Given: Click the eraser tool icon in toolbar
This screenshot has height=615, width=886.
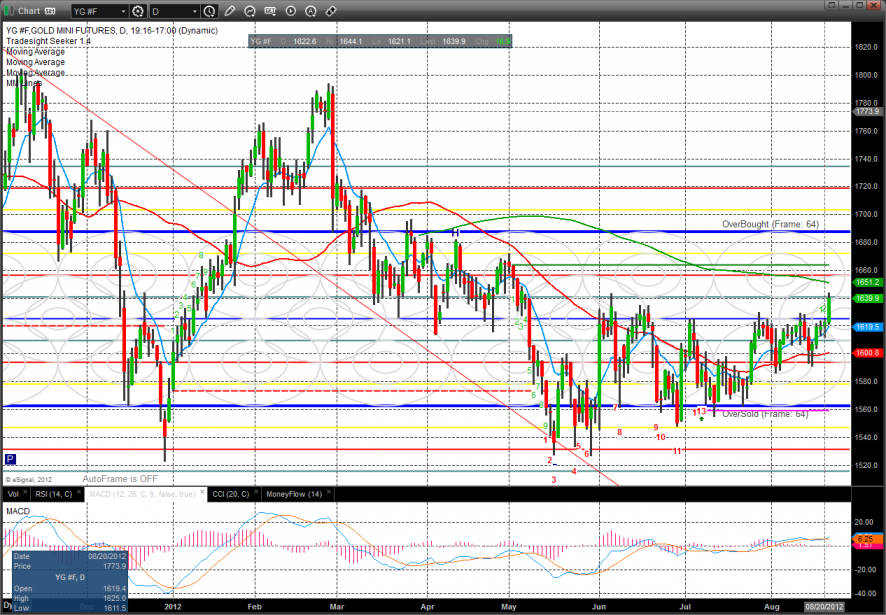Looking at the screenshot, I should (x=331, y=11).
